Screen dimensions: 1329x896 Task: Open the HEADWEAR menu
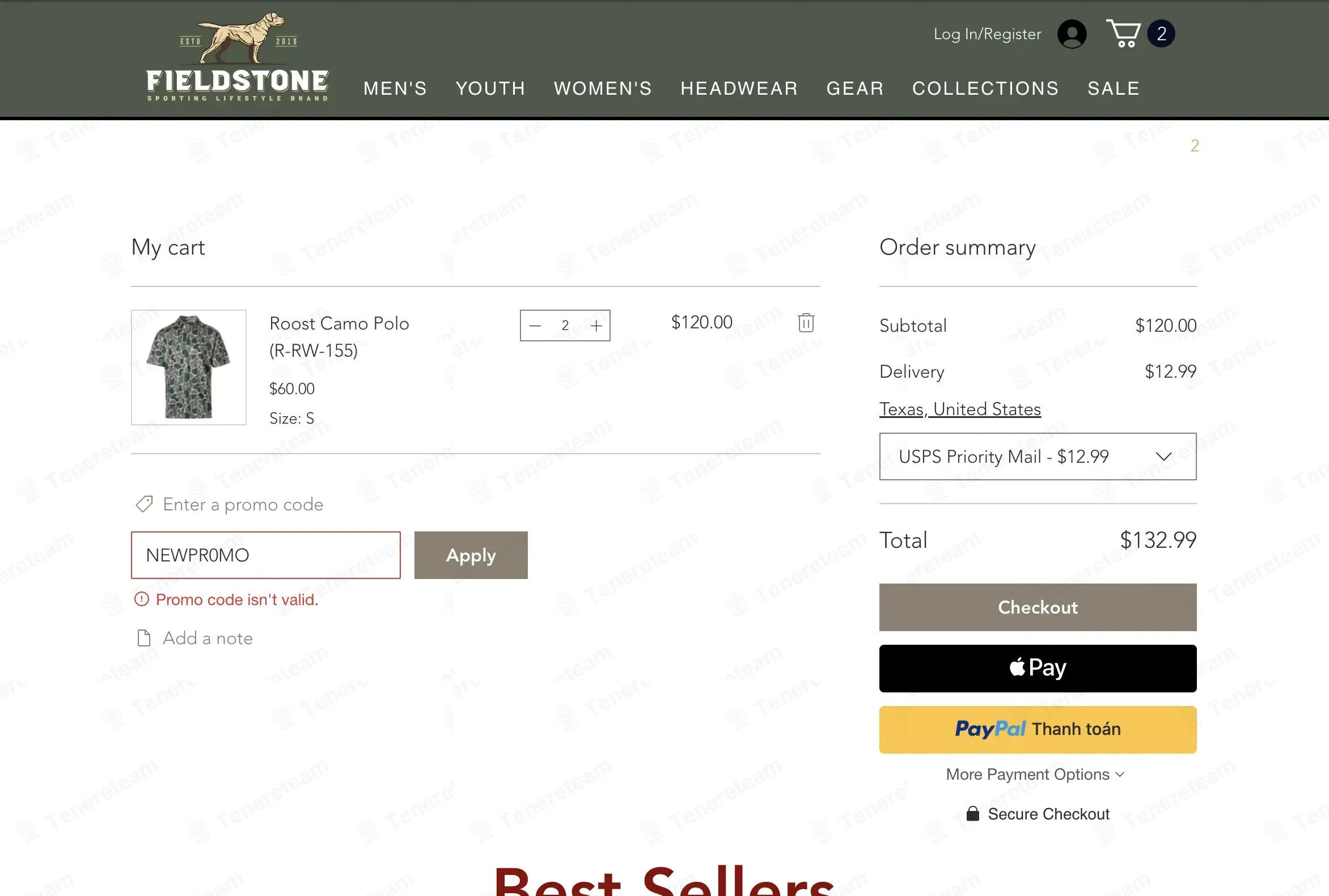(x=739, y=88)
